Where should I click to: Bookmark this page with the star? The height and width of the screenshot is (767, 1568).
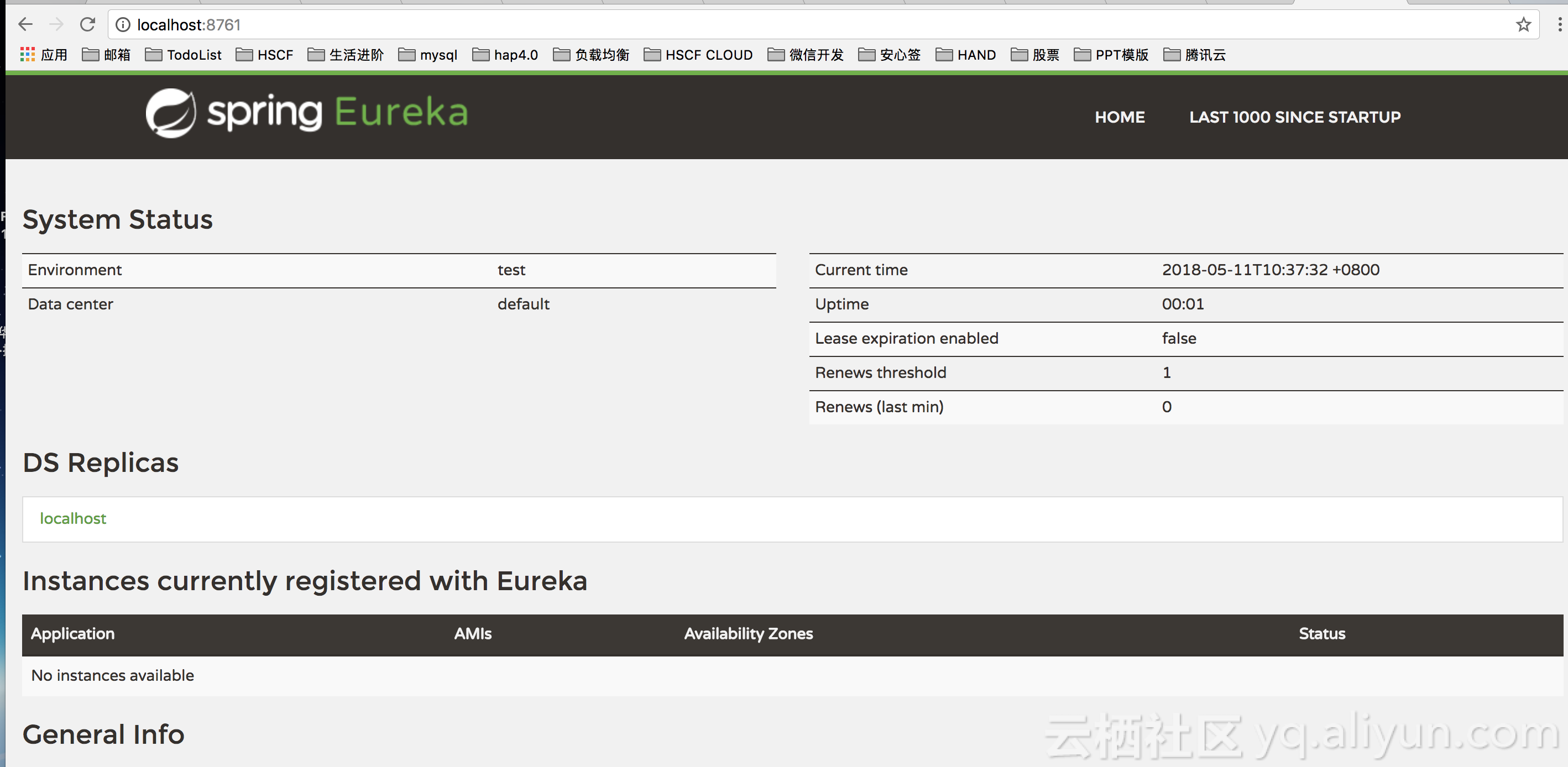click(x=1523, y=24)
